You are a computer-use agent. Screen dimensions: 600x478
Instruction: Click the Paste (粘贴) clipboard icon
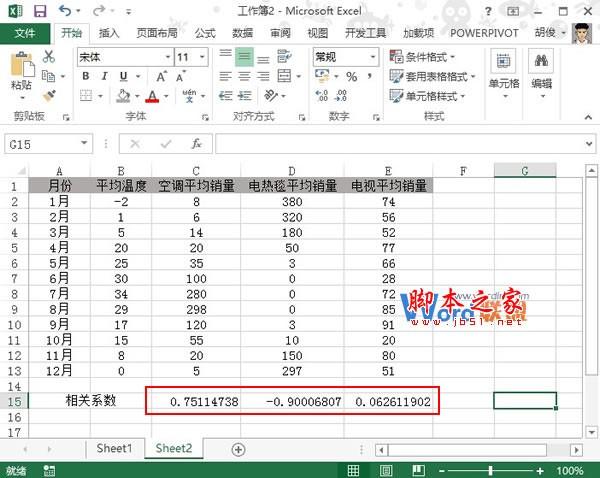click(x=22, y=64)
